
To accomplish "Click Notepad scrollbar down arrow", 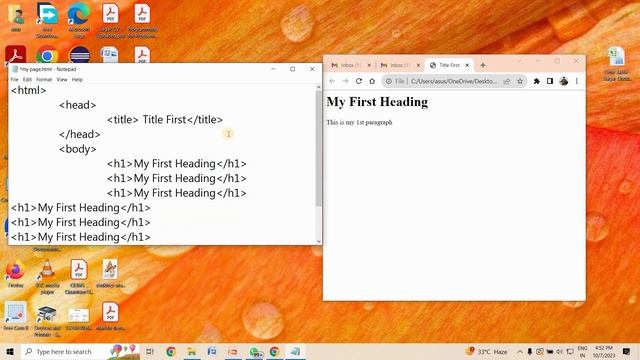I will (x=319, y=241).
